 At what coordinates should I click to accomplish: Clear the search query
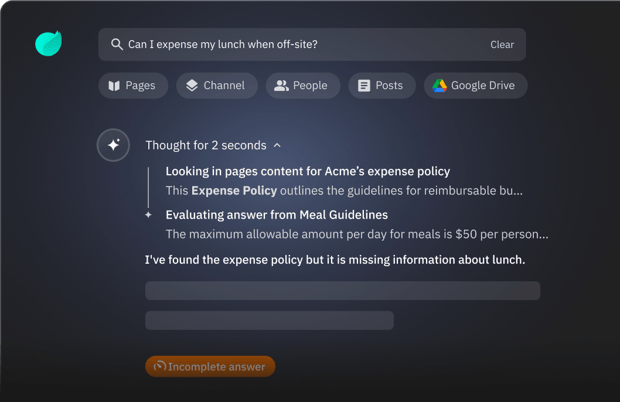[x=502, y=44]
